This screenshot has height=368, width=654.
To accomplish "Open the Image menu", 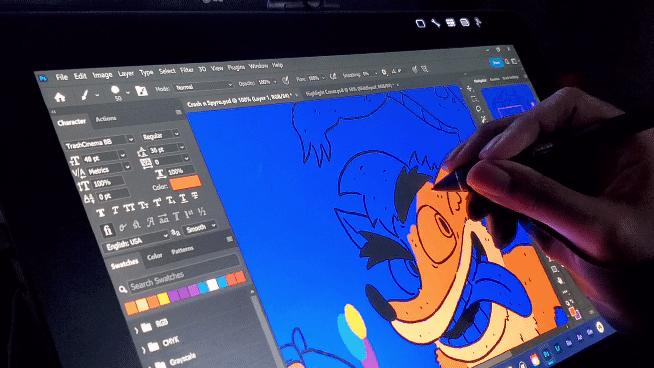I will 102,75.
